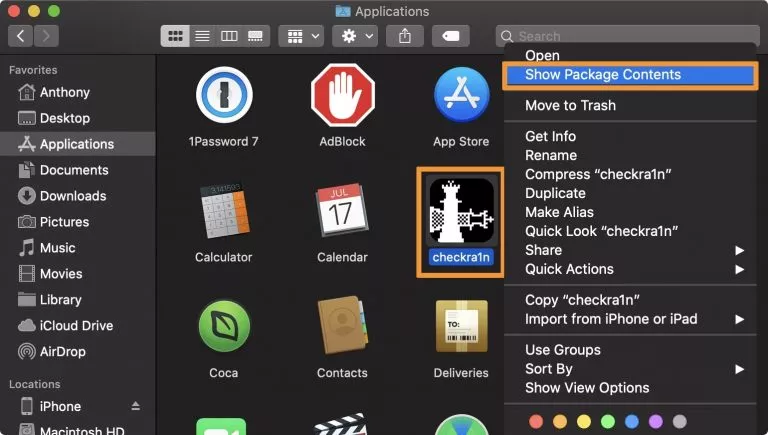Switch to column view mode
Screen dimensions: 768x435
point(229,36)
